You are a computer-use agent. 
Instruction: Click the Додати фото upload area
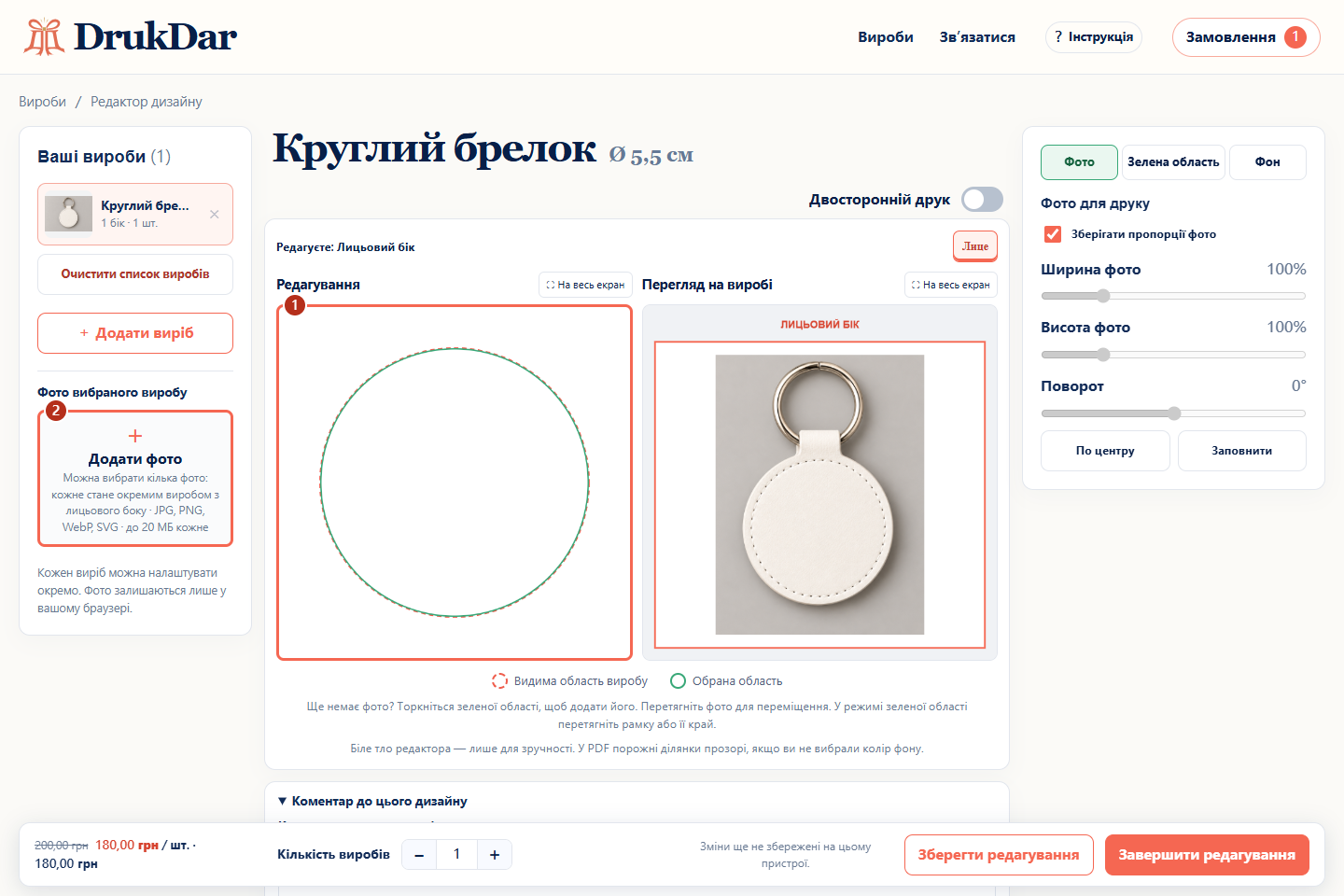(x=135, y=479)
